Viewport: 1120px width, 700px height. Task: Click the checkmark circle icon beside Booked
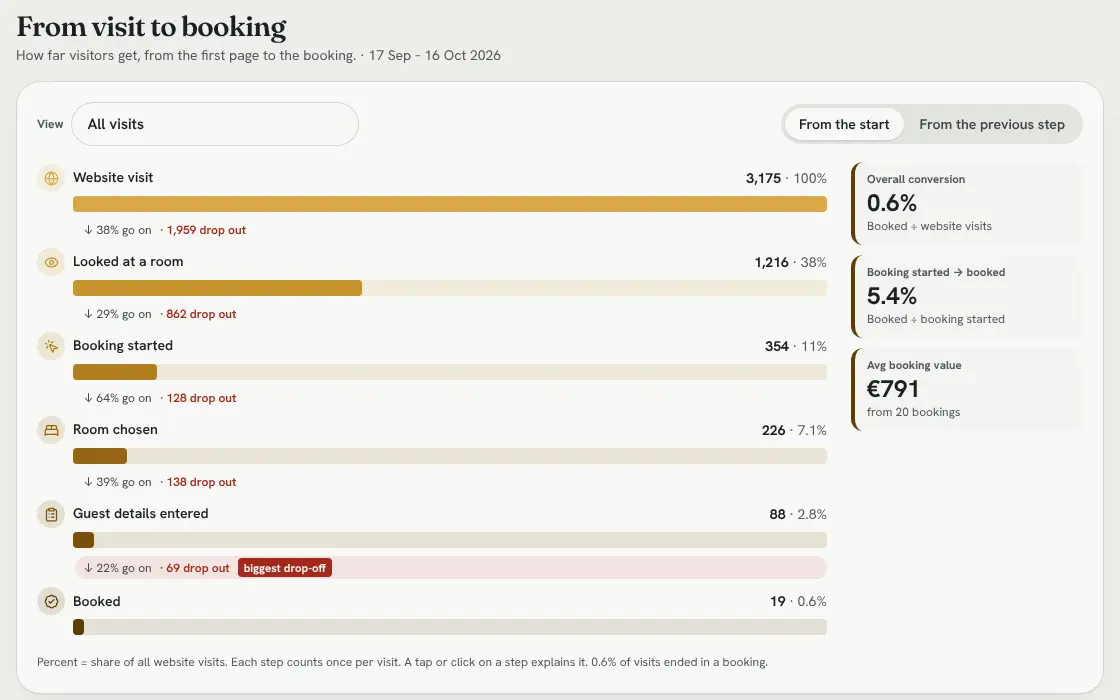coord(51,601)
